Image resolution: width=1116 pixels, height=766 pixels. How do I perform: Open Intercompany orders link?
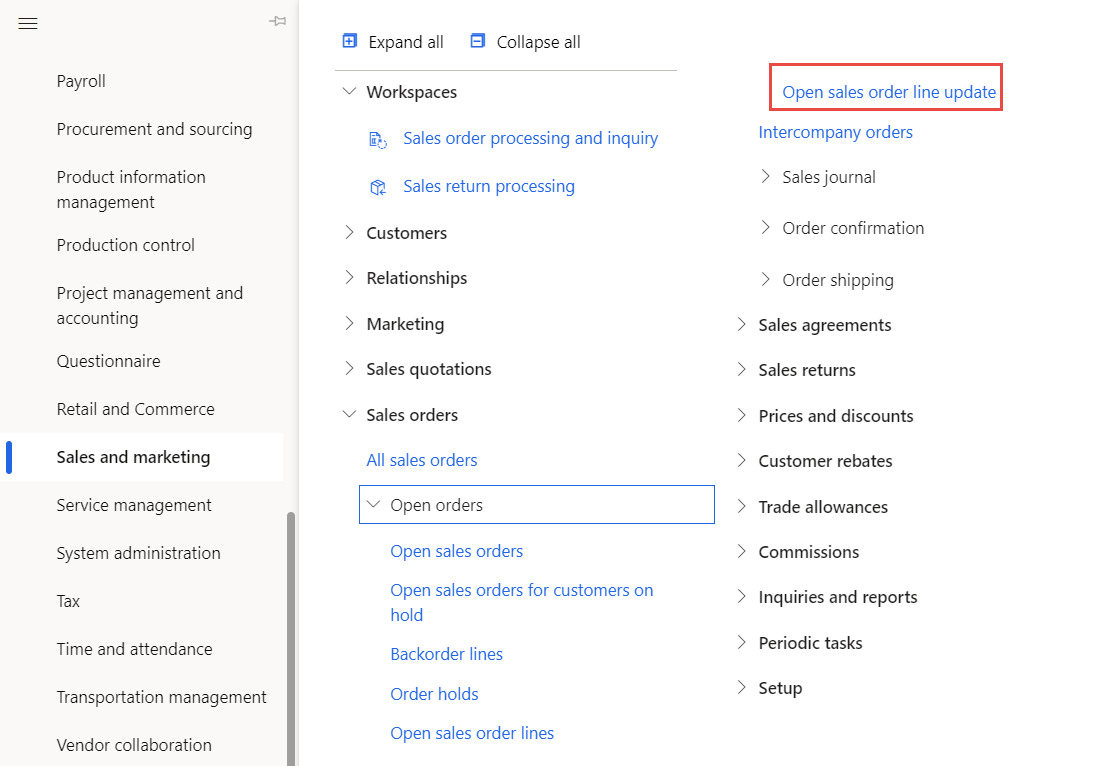(835, 132)
